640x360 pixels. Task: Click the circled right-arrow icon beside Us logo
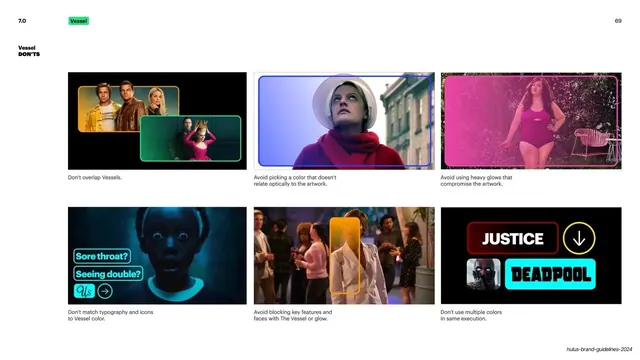tap(105, 291)
